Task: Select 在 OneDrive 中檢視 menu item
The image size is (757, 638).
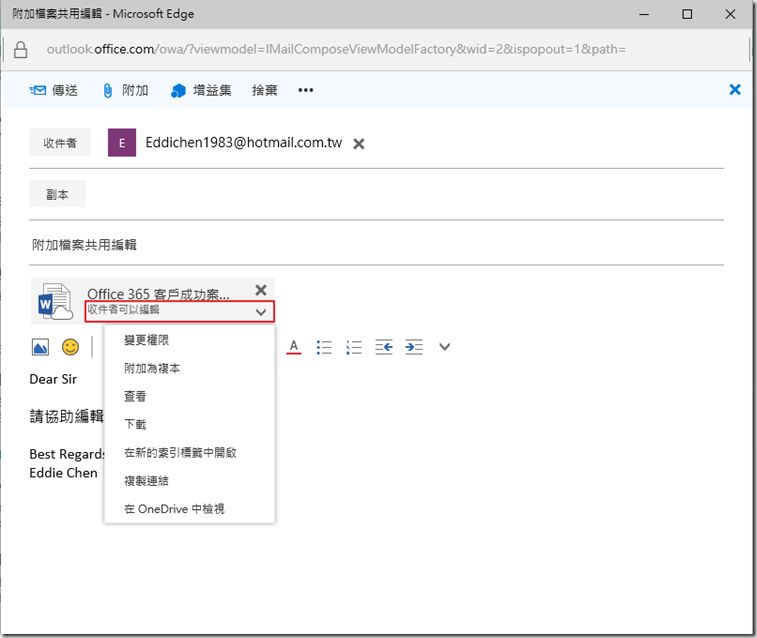Action: tap(174, 509)
